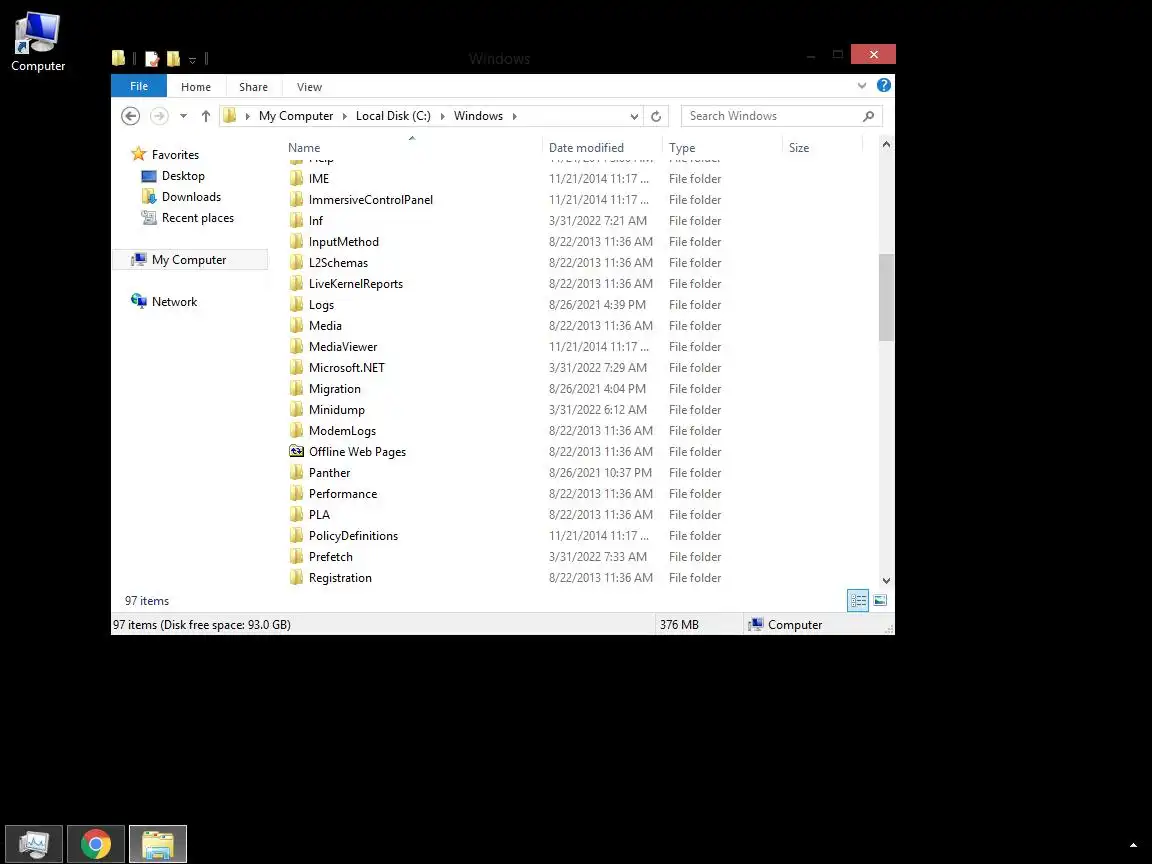
Task: Click the Favorites star icon
Action: point(138,154)
